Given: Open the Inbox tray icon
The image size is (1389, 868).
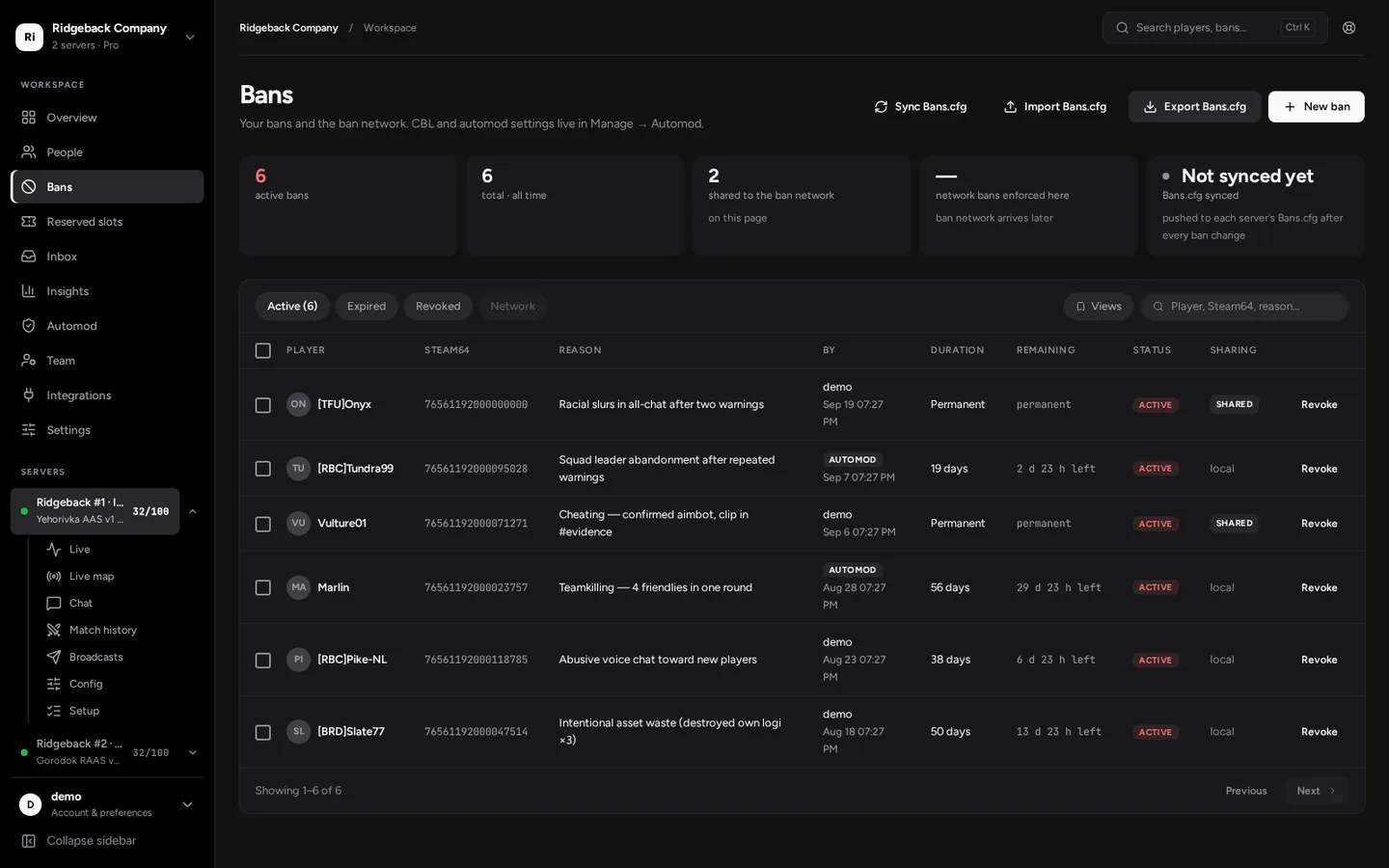Looking at the screenshot, I should [x=29, y=257].
